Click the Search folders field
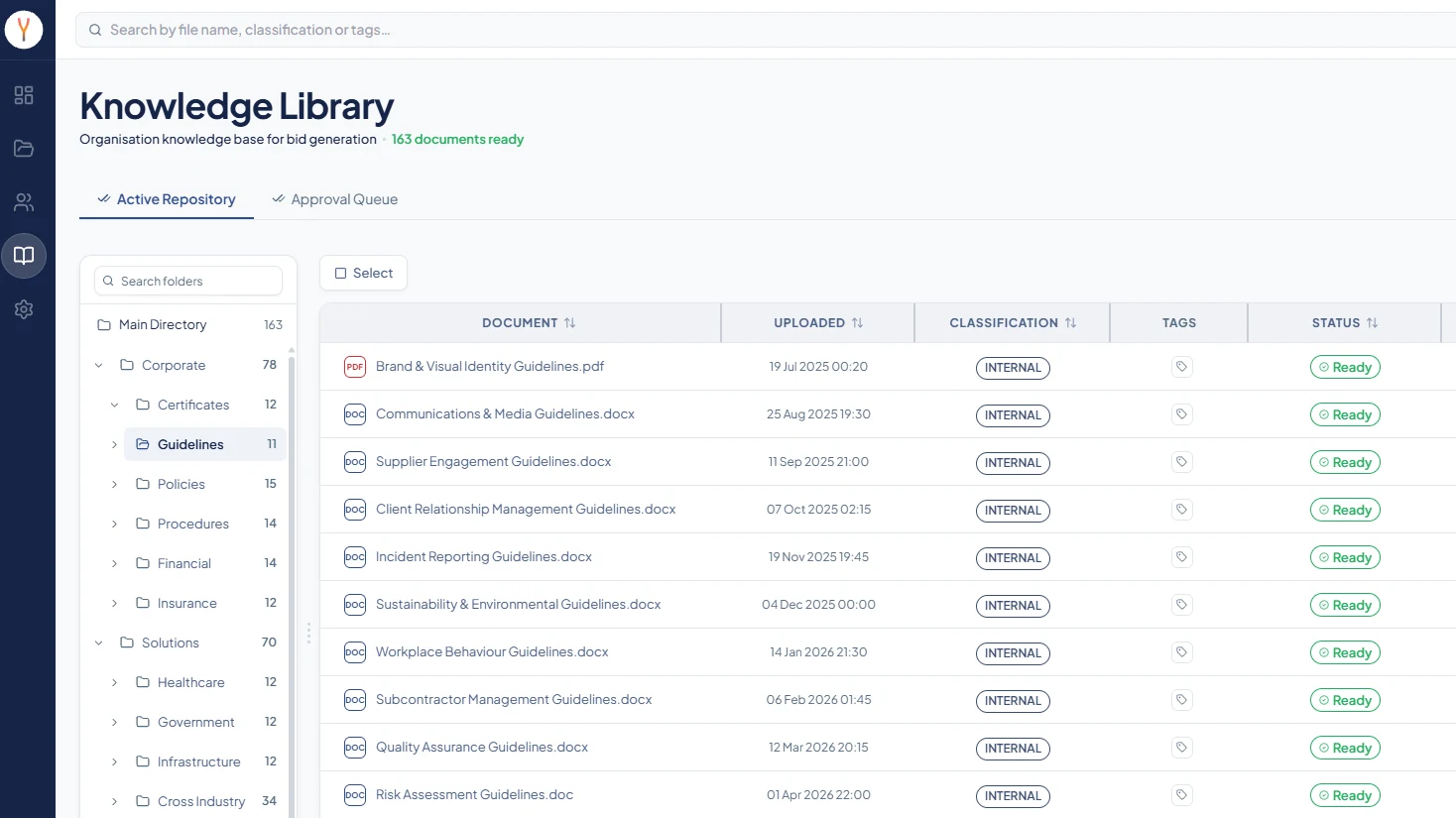The height and width of the screenshot is (818, 1456). coord(188,282)
